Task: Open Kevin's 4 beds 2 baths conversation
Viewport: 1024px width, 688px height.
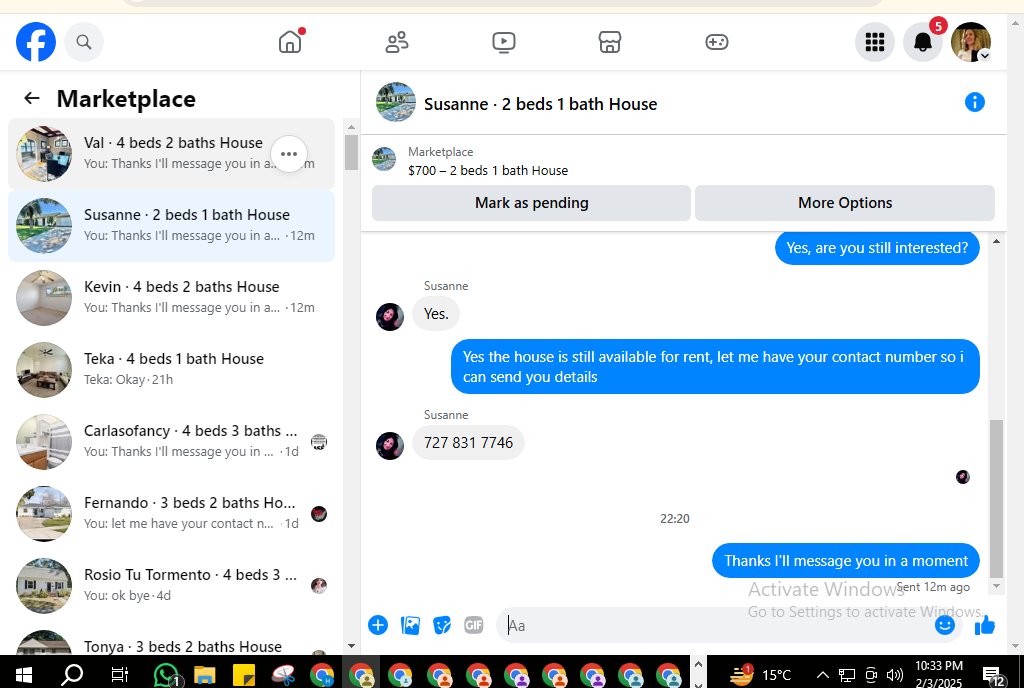Action: [x=171, y=298]
